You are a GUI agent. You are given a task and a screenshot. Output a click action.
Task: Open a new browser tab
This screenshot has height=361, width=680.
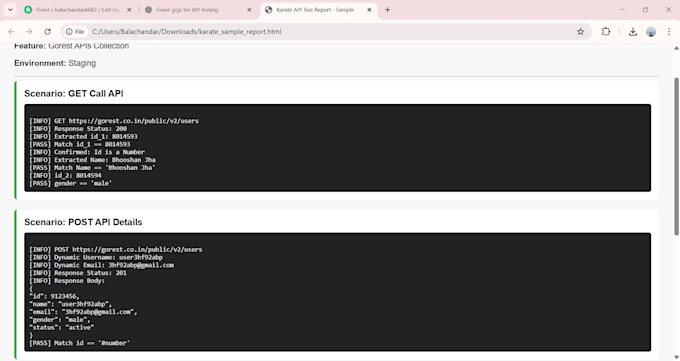click(387, 10)
